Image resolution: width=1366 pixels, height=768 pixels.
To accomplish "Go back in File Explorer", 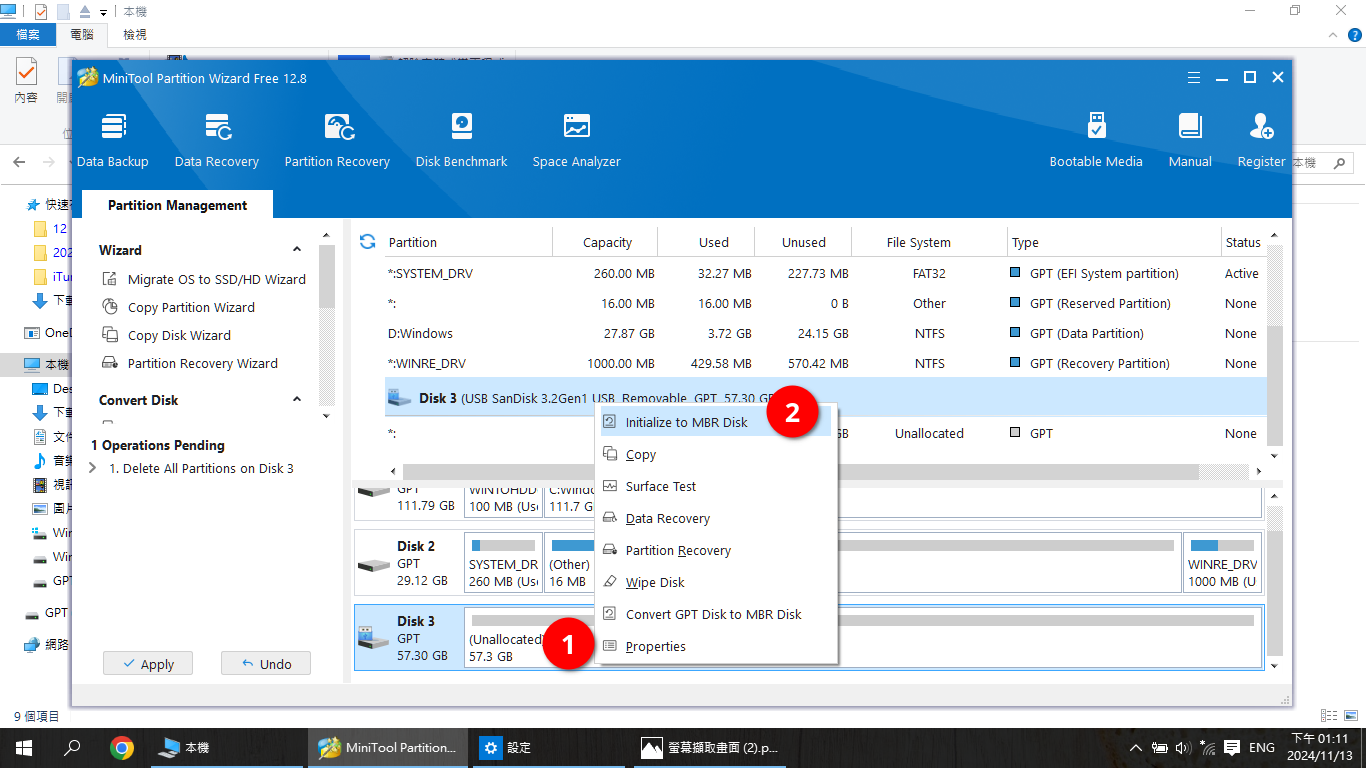I will [19, 162].
